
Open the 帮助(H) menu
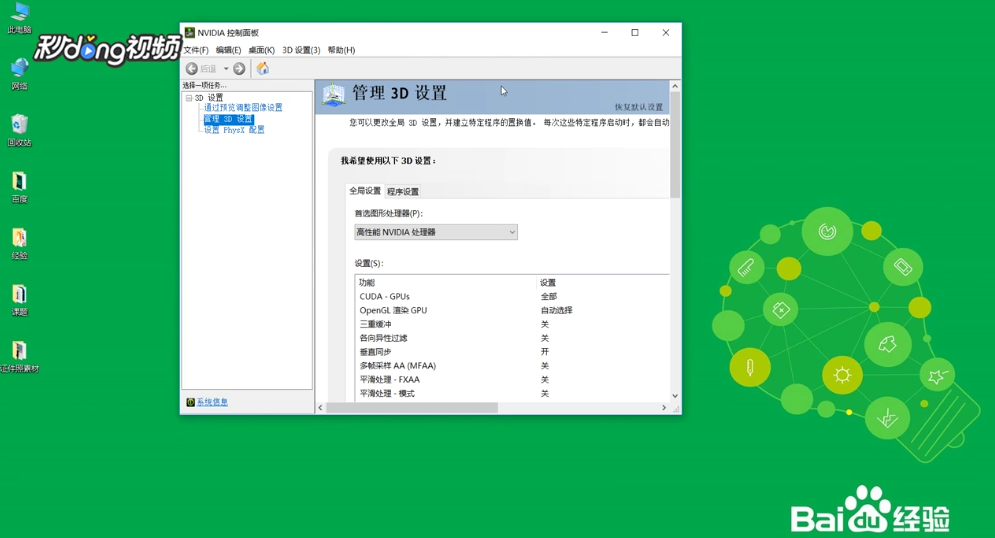pos(341,50)
